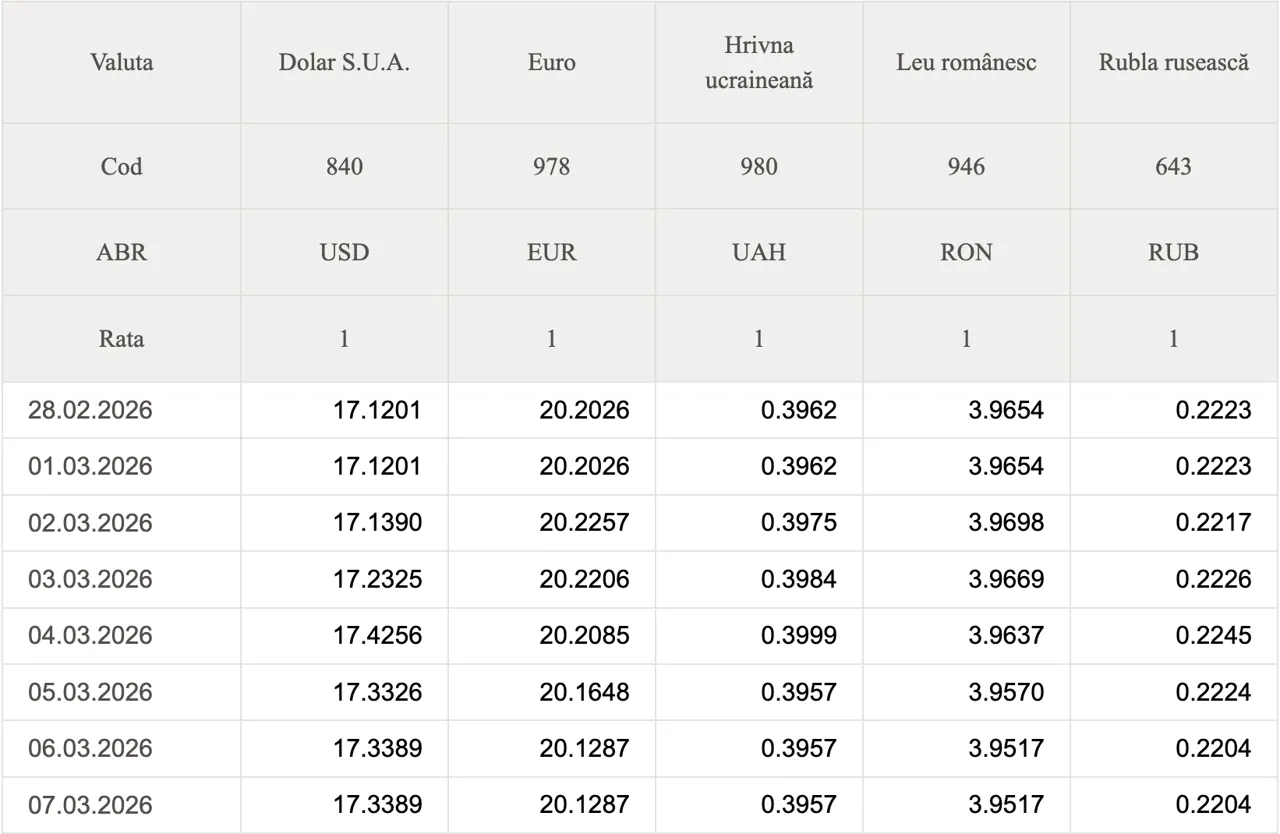
Task: Click the Rata row label
Action: point(121,338)
